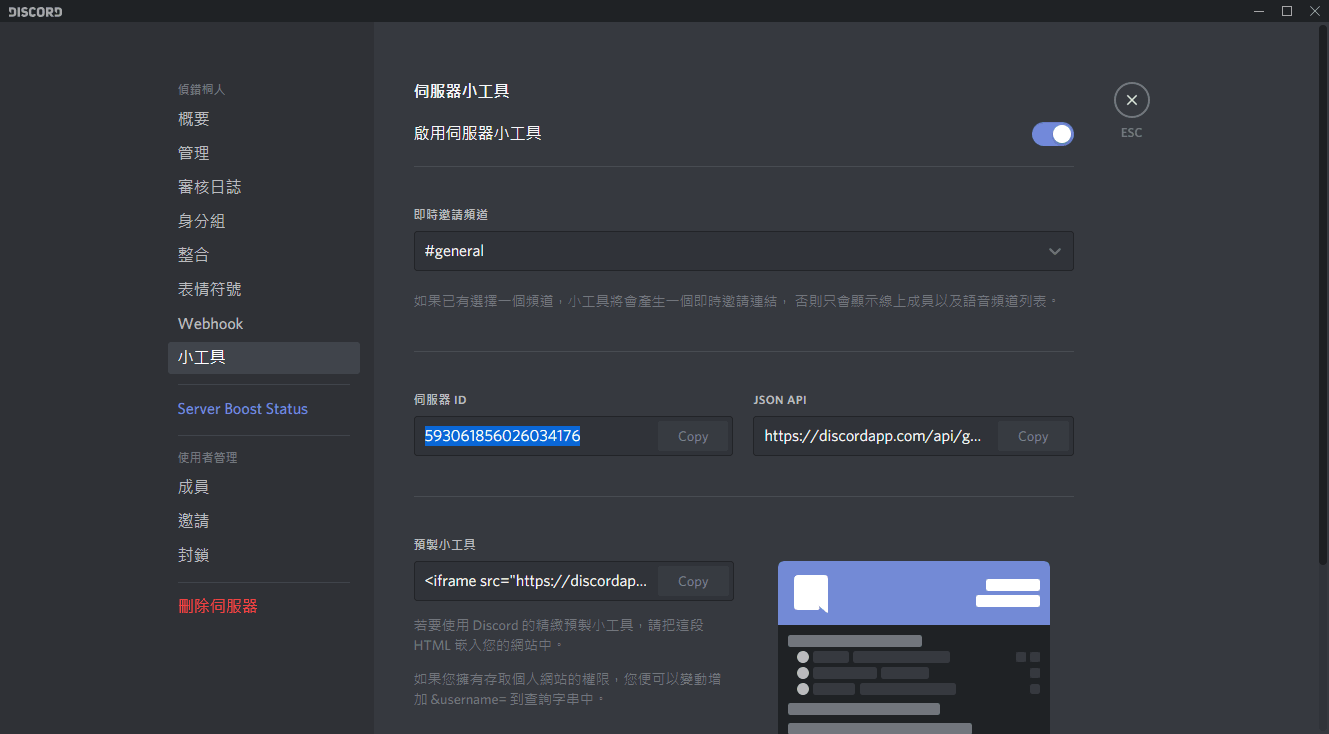Click the 伺服器小工具 heading text
The image size is (1329, 734).
(x=462, y=91)
